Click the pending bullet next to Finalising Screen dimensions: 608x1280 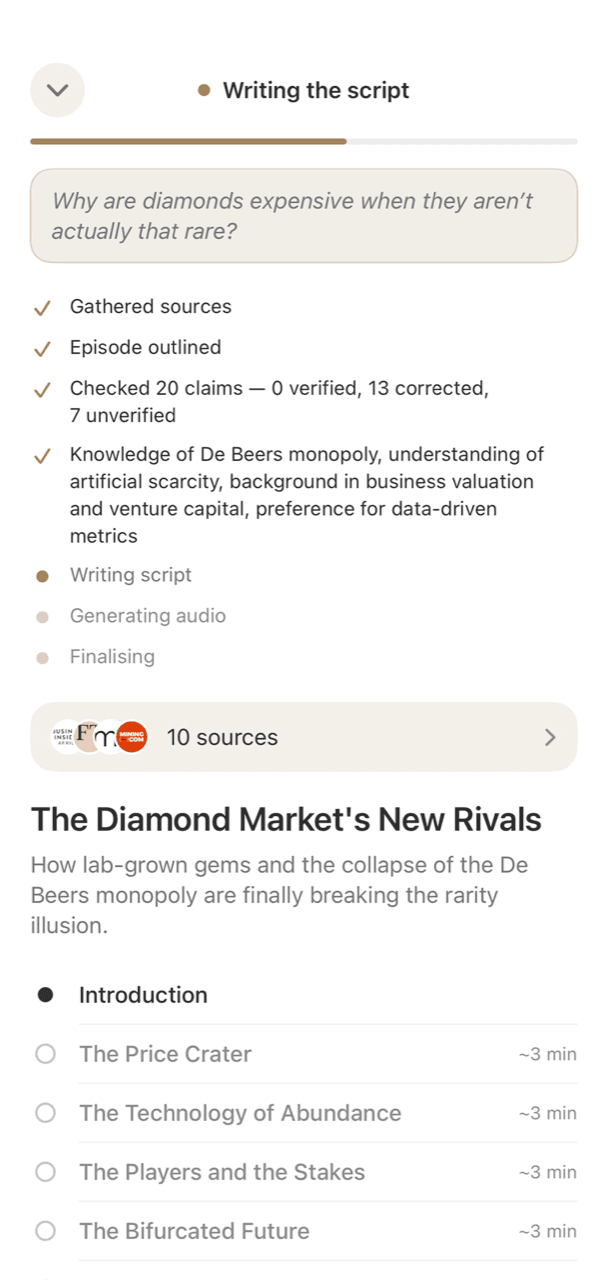point(42,658)
